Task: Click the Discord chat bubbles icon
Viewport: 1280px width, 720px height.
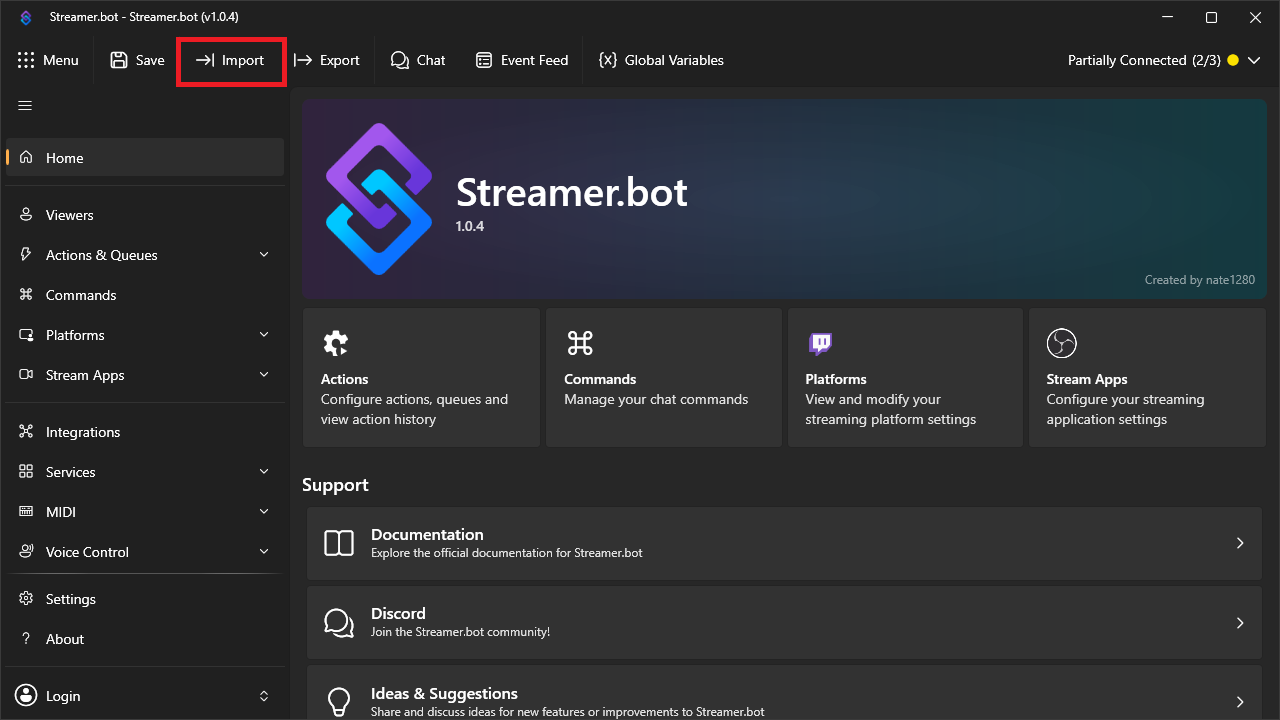Action: click(339, 622)
